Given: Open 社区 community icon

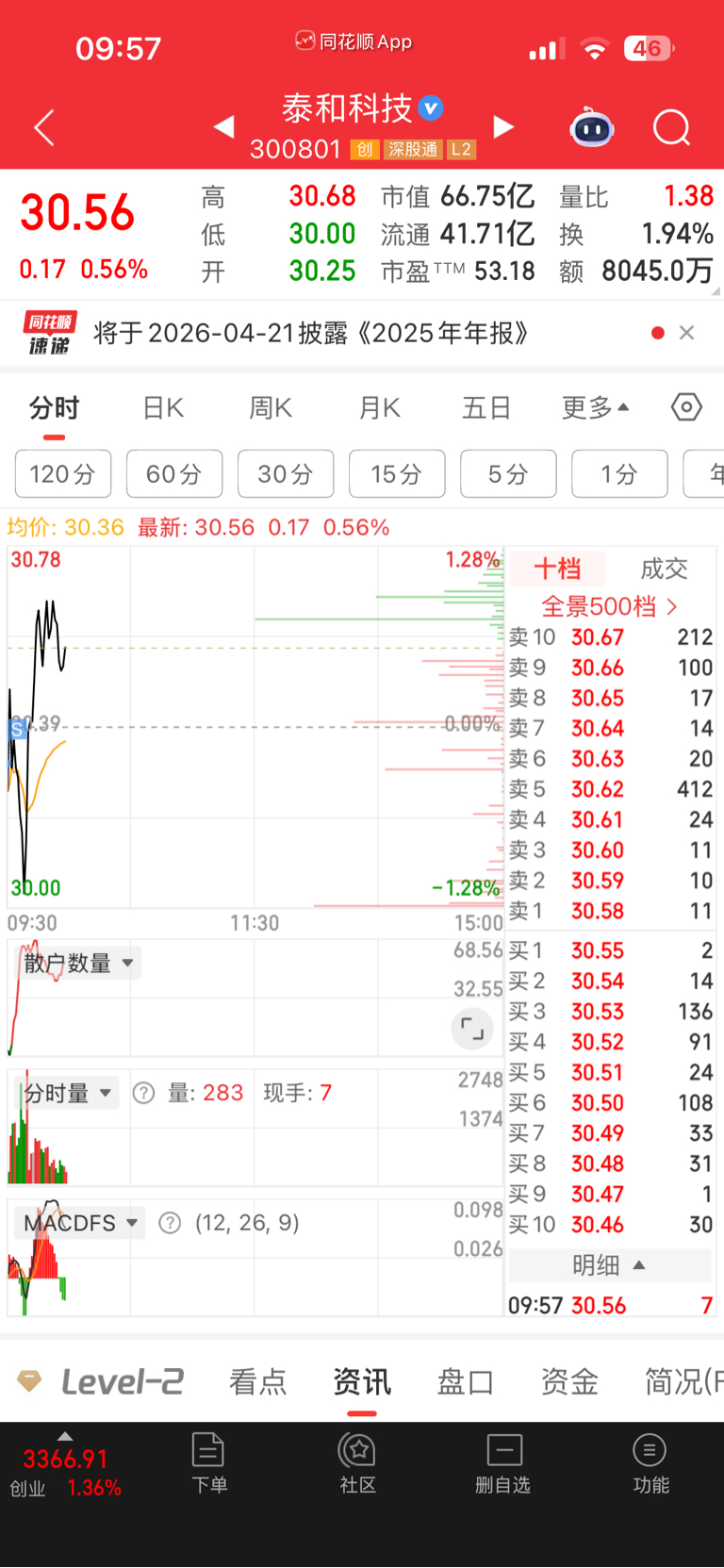Looking at the screenshot, I should click(x=358, y=1462).
